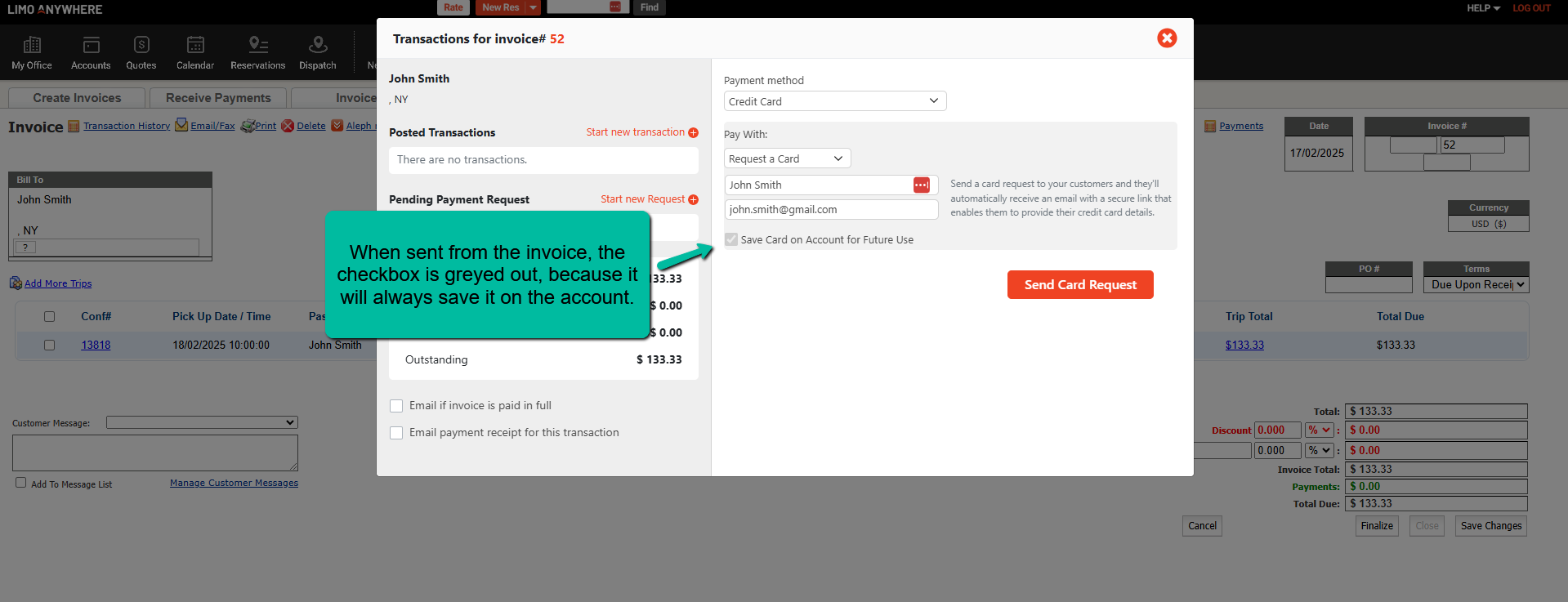Viewport: 1568px width, 602px height.
Task: Open the Calendar icon
Action: [195, 46]
